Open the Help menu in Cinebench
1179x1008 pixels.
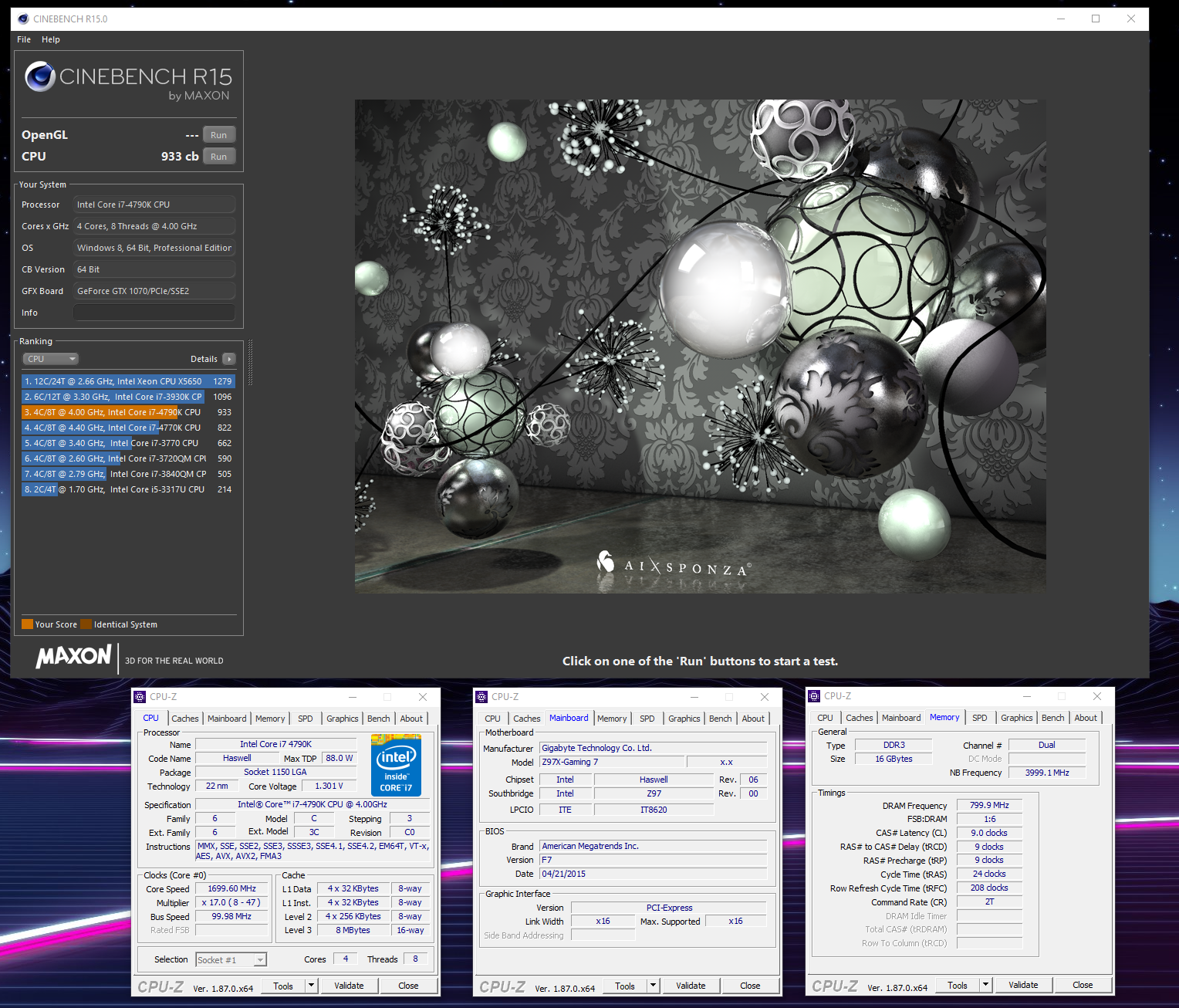(x=51, y=39)
